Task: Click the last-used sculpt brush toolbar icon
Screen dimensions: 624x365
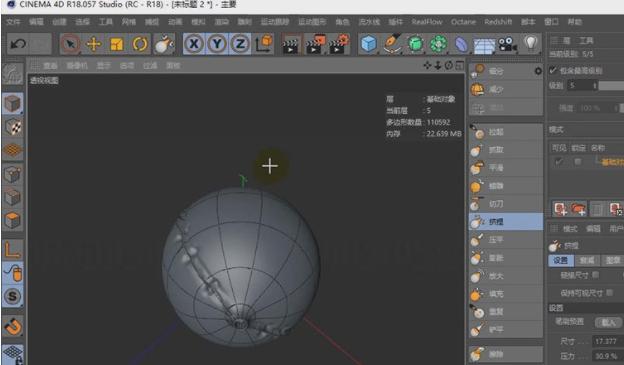Action: (164, 43)
